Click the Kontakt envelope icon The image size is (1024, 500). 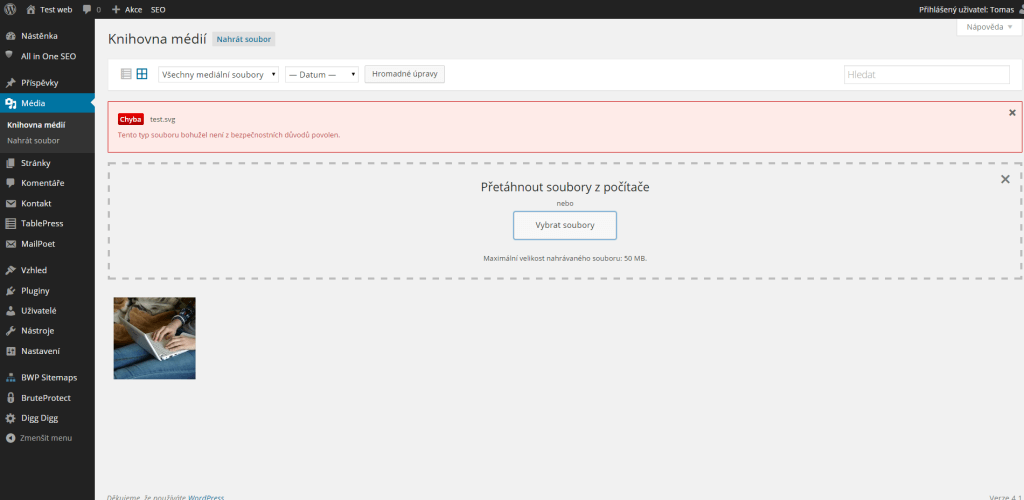click(x=10, y=204)
